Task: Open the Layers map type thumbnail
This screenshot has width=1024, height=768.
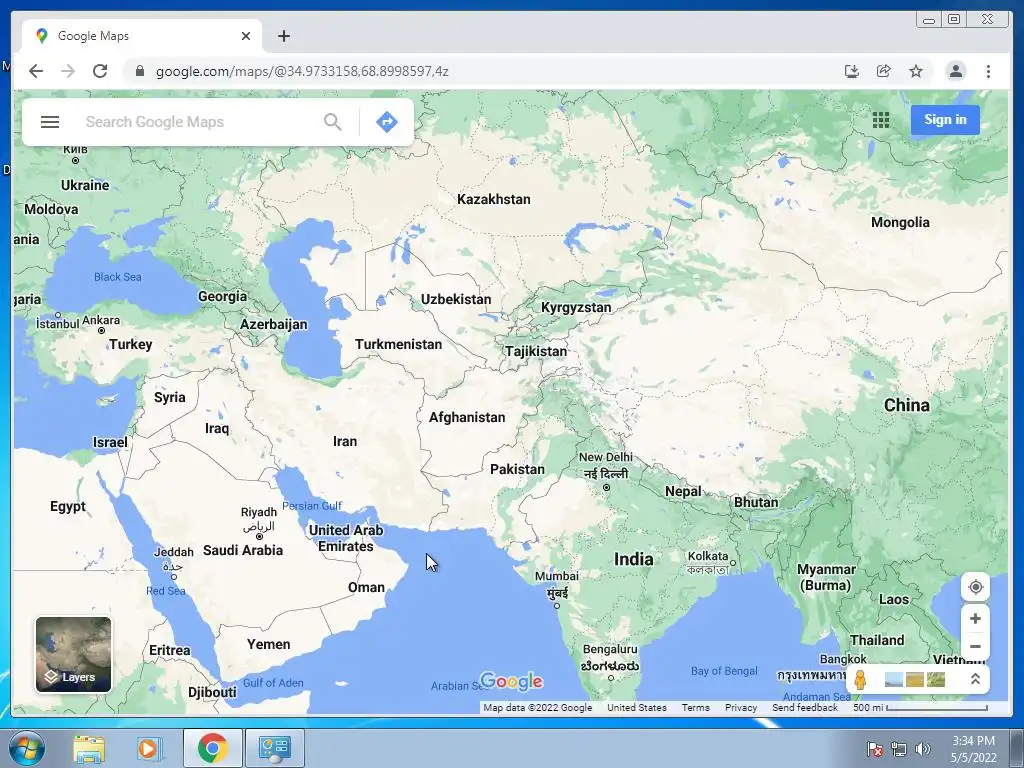Action: click(x=73, y=654)
